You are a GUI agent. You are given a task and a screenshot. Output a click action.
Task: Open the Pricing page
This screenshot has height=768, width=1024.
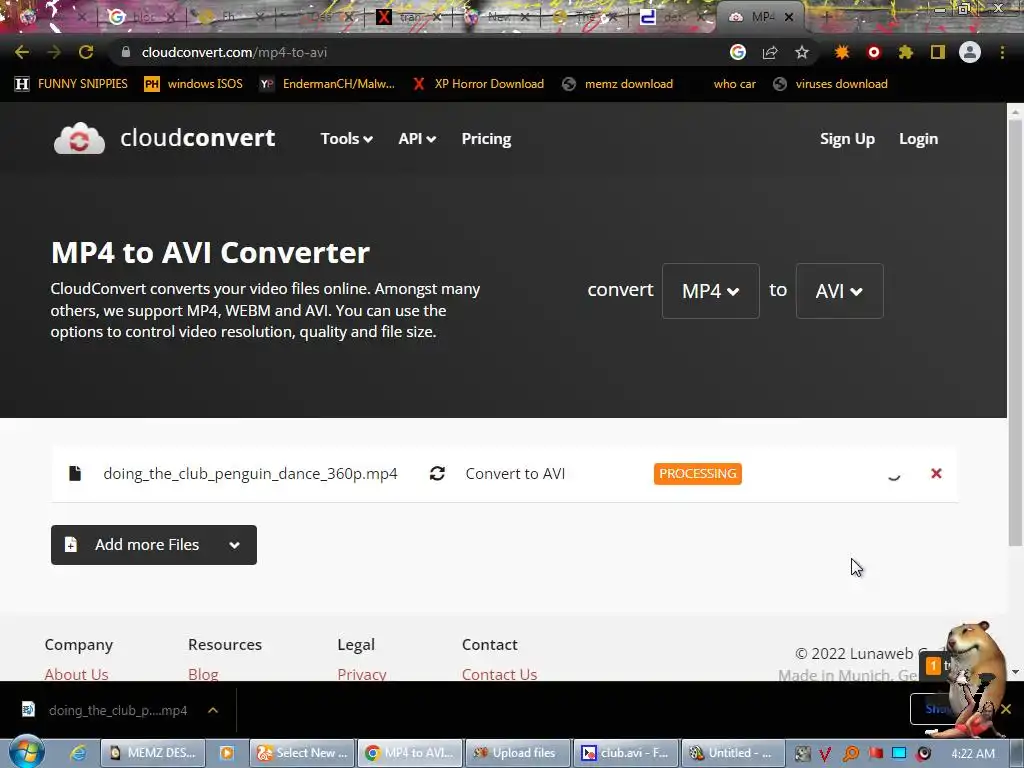487,138
